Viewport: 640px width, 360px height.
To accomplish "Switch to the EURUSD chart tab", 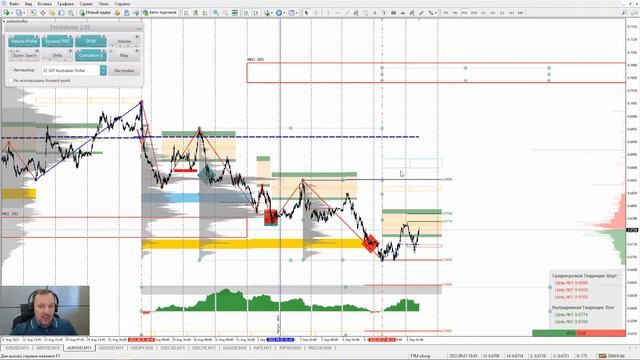I will click(x=17, y=348).
